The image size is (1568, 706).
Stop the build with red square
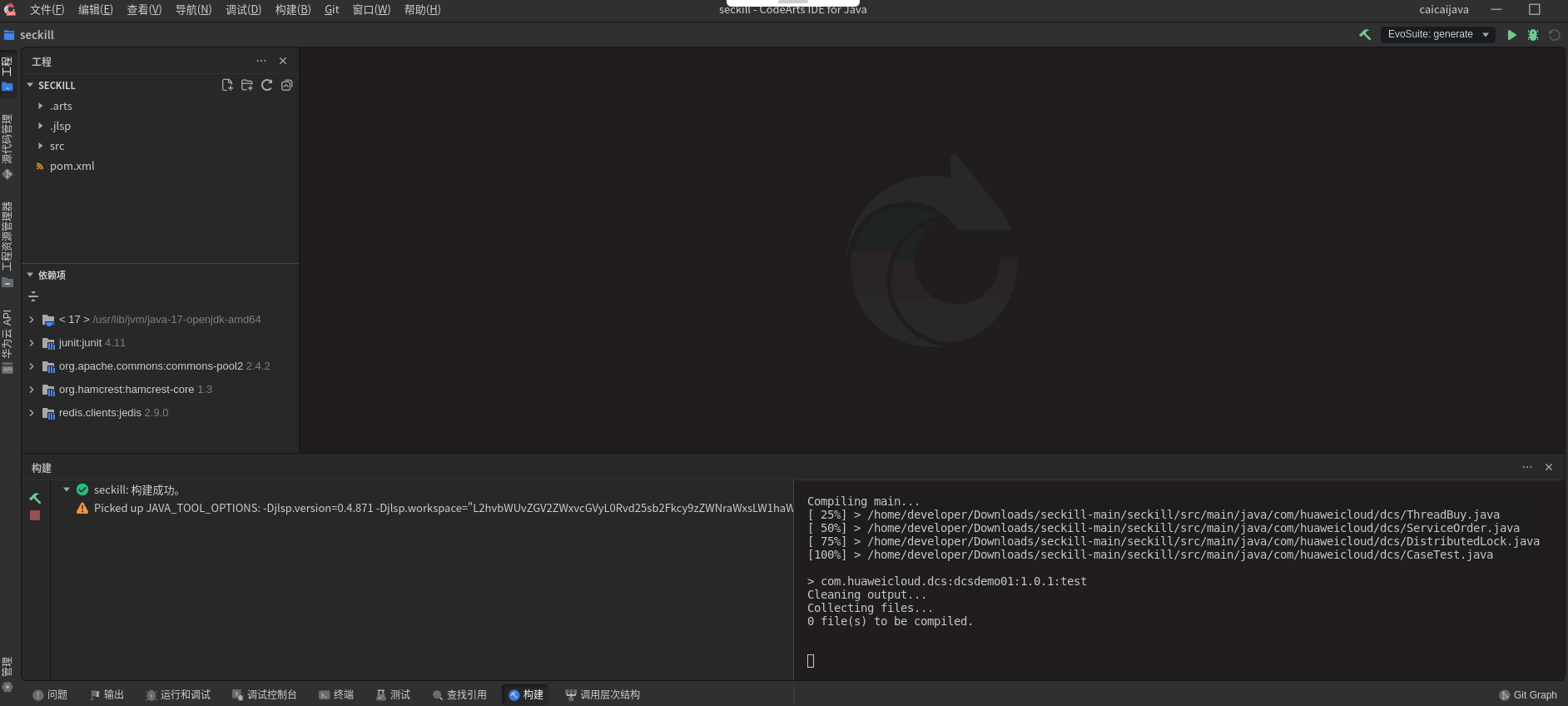35,515
